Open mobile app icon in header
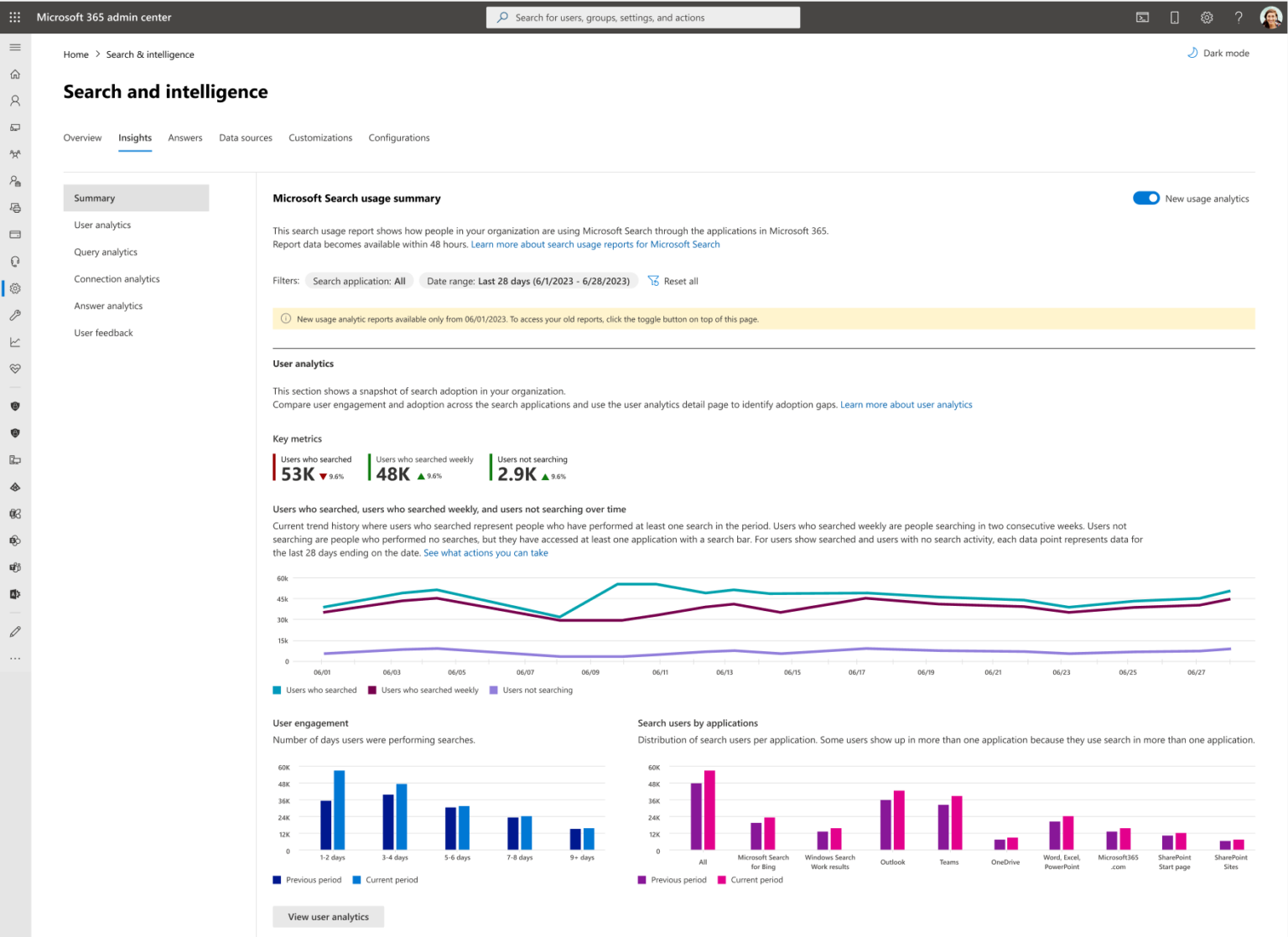Screen dimensions: 1288x937 1175,17
